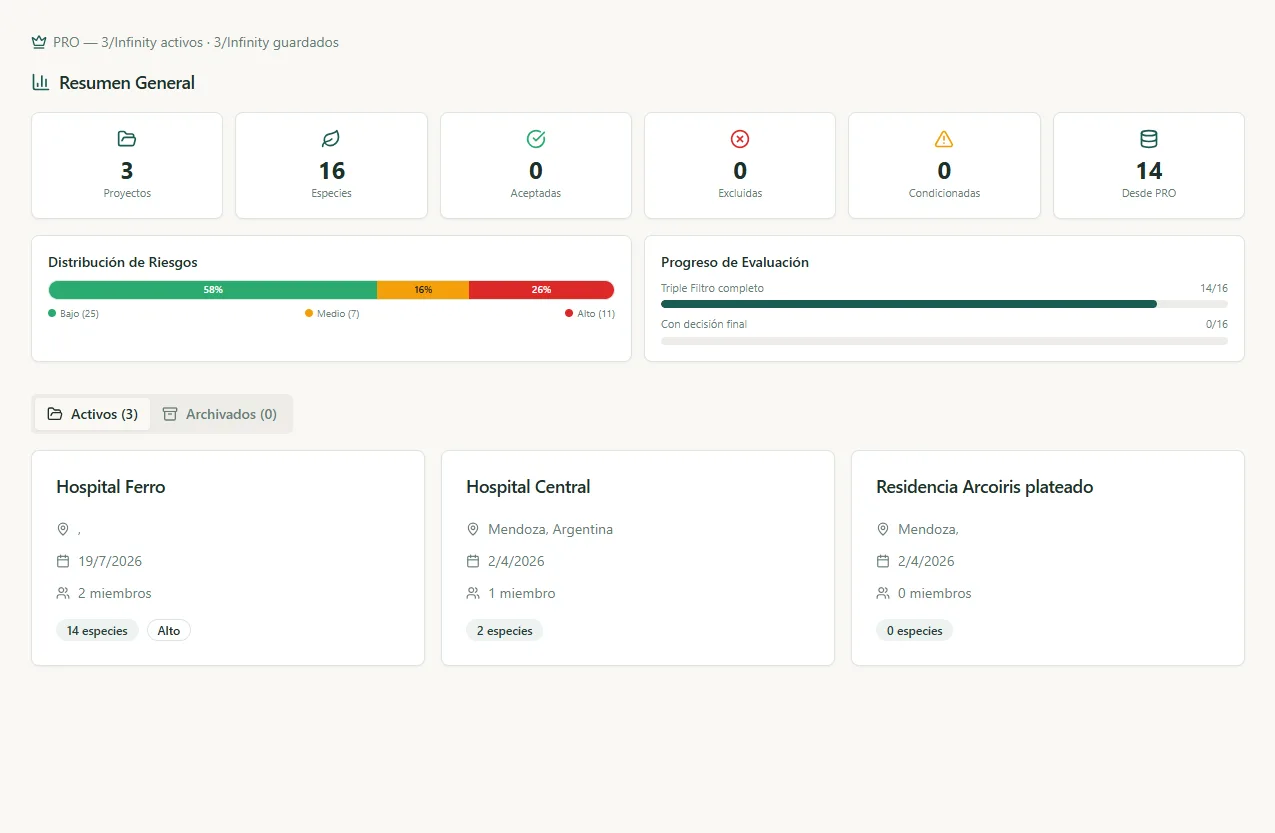Viewport: 1275px width, 833px height.
Task: Click the 14/16 progress value
Action: point(1214,288)
